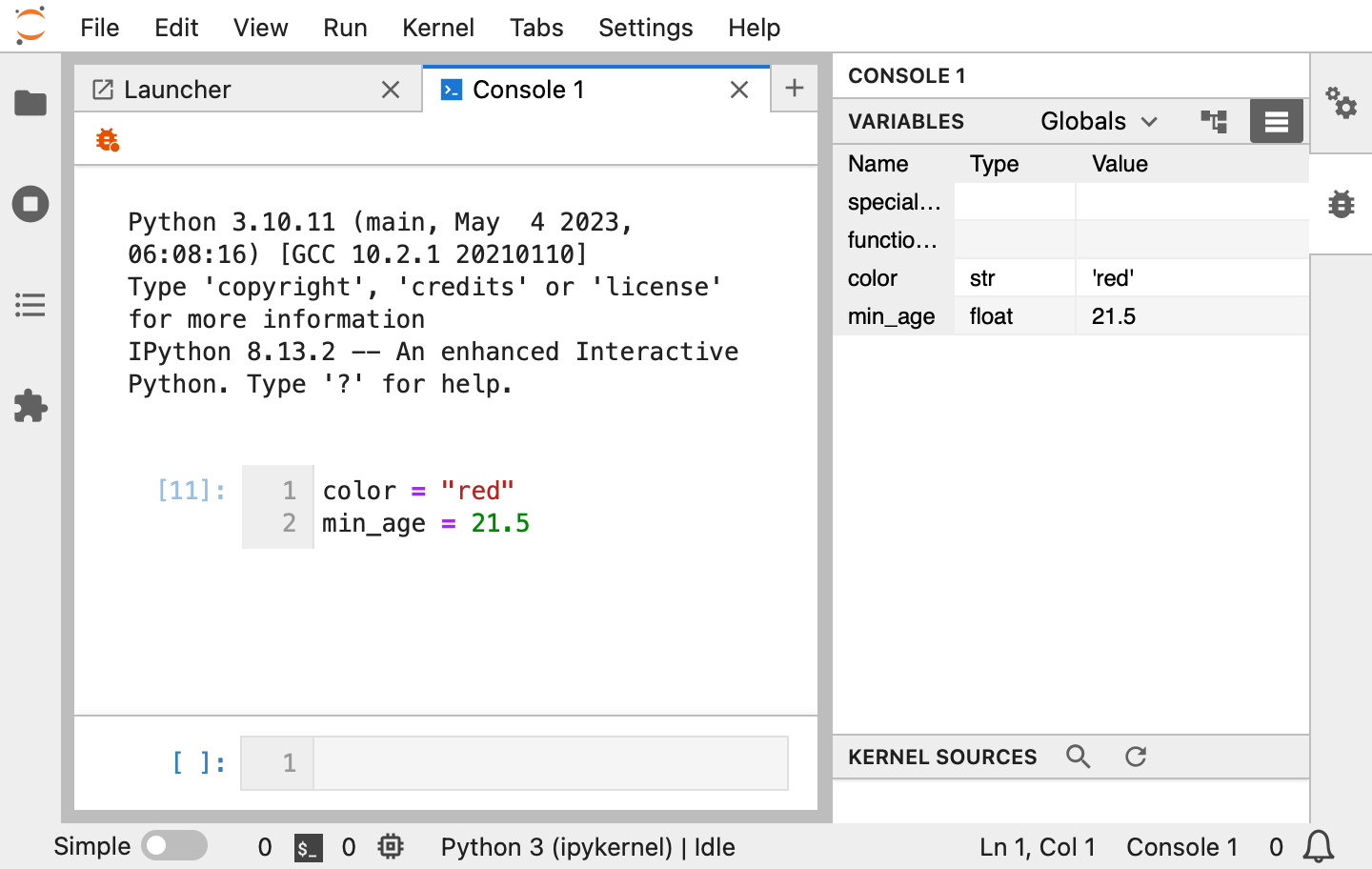The height and width of the screenshot is (869, 1372).
Task: Open the Table of Contents panel
Action: point(30,305)
